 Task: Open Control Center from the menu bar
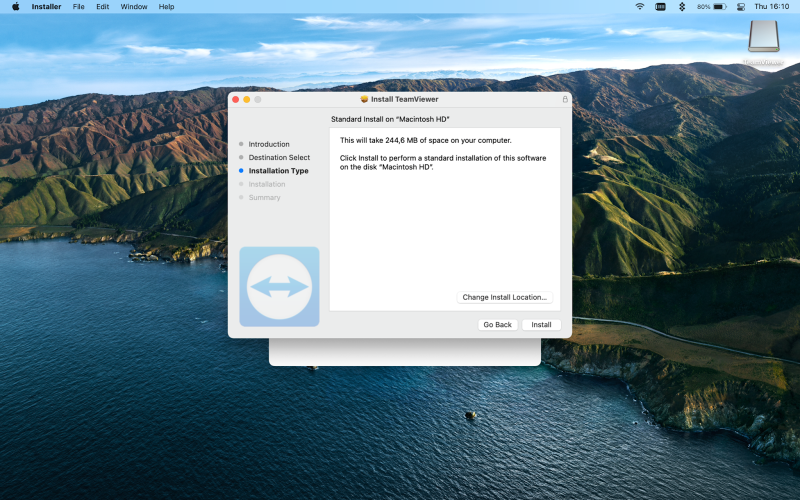[x=741, y=7]
